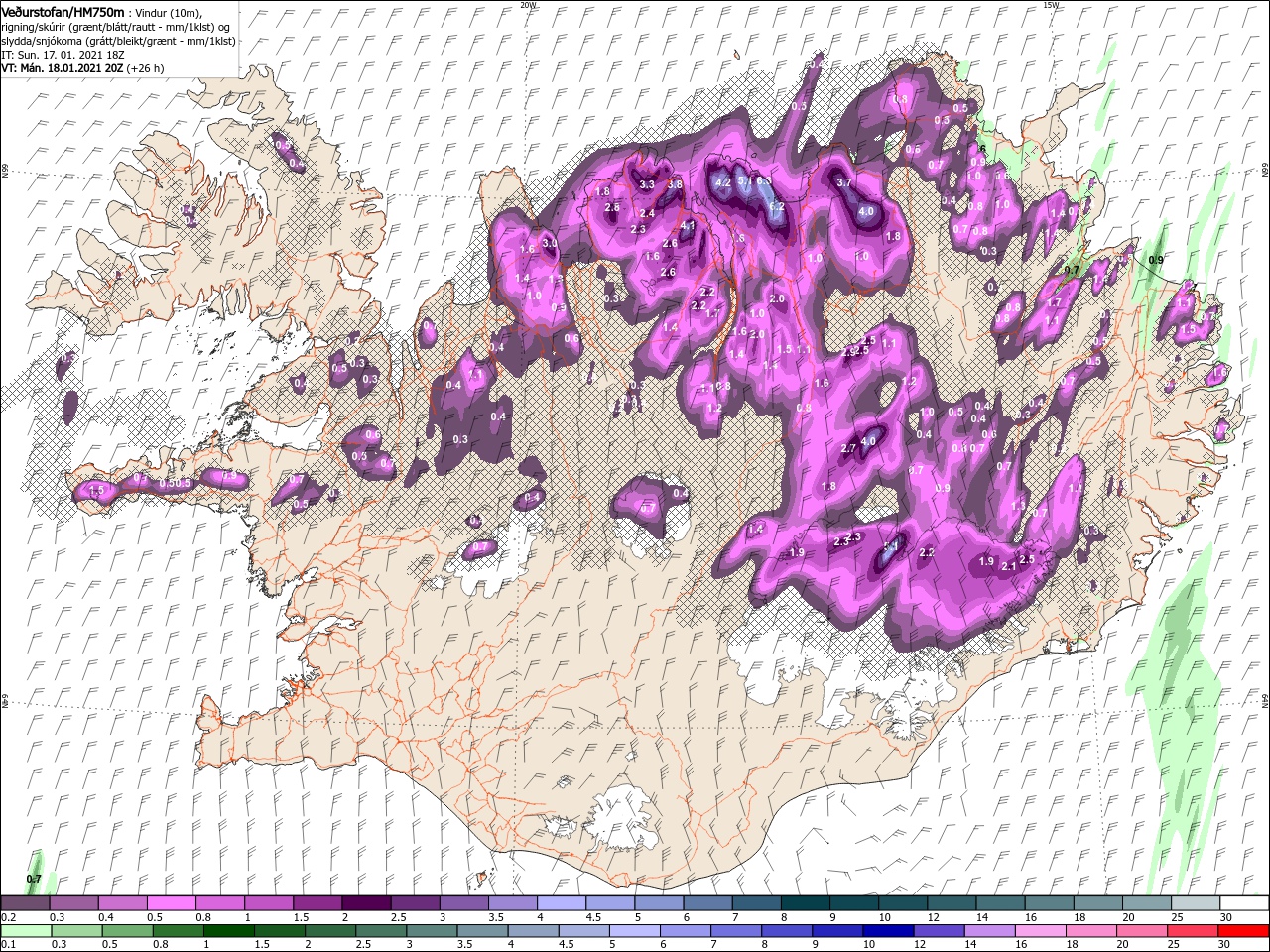Click the snow scale swatch labeled 6
The image size is (1270, 952).
(x=706, y=903)
